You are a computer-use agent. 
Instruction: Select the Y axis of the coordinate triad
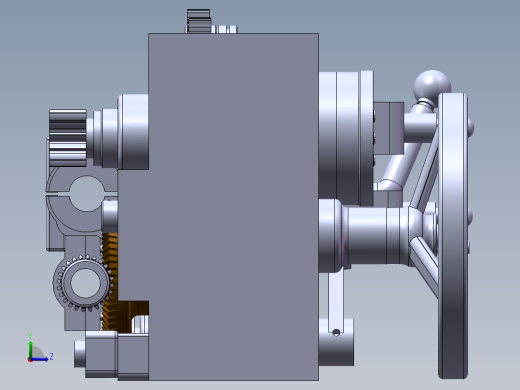pyautogui.click(x=30, y=349)
